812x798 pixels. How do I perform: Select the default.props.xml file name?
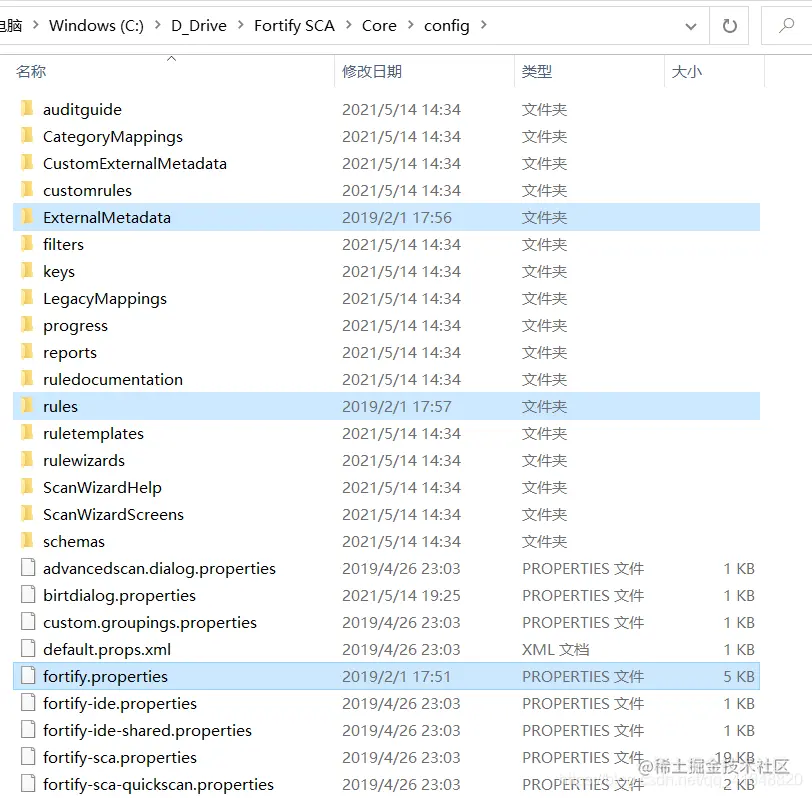tap(107, 649)
